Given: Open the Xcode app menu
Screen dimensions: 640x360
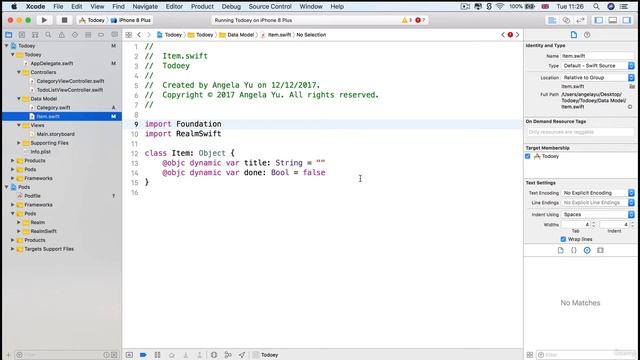Looking at the screenshot, I should [x=36, y=7].
